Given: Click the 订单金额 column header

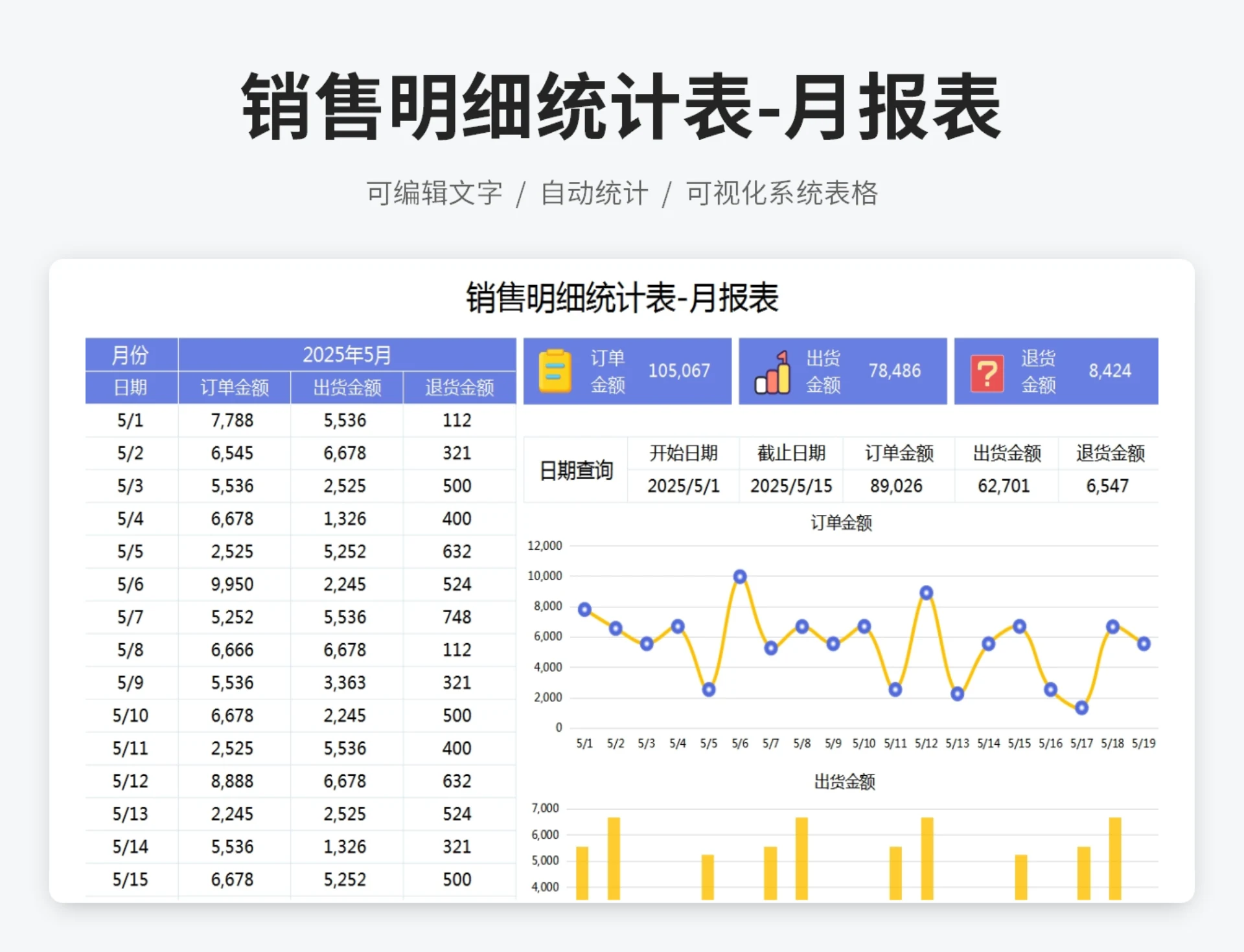Looking at the screenshot, I should (235, 387).
